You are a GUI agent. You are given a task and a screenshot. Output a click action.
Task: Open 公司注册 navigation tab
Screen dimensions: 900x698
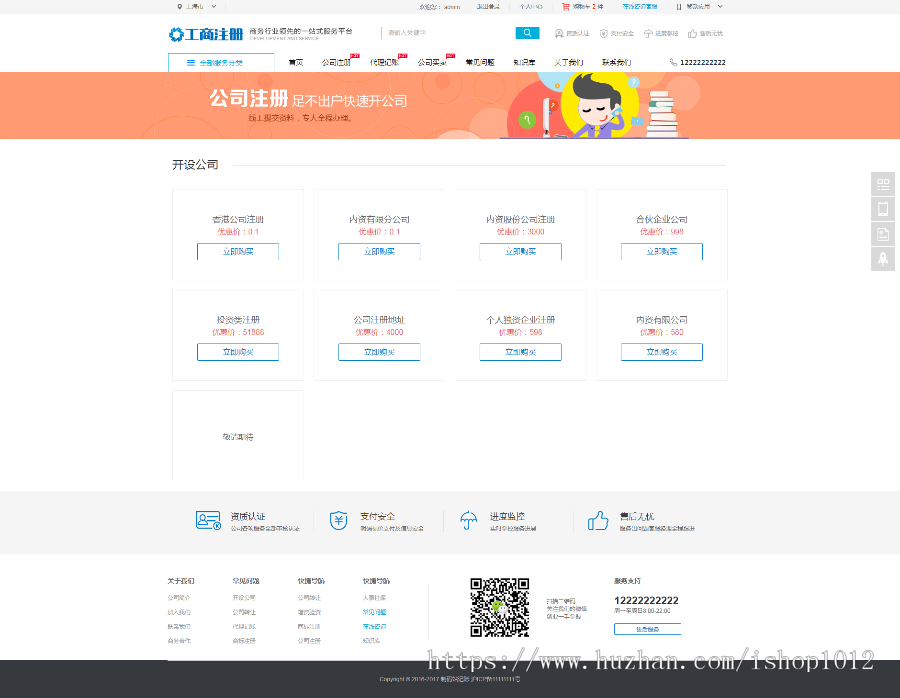click(336, 63)
